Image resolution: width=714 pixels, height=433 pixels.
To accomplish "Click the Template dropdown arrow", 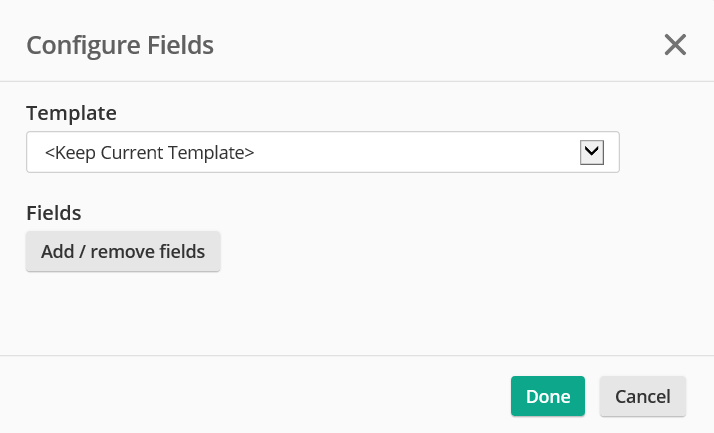I will [591, 152].
